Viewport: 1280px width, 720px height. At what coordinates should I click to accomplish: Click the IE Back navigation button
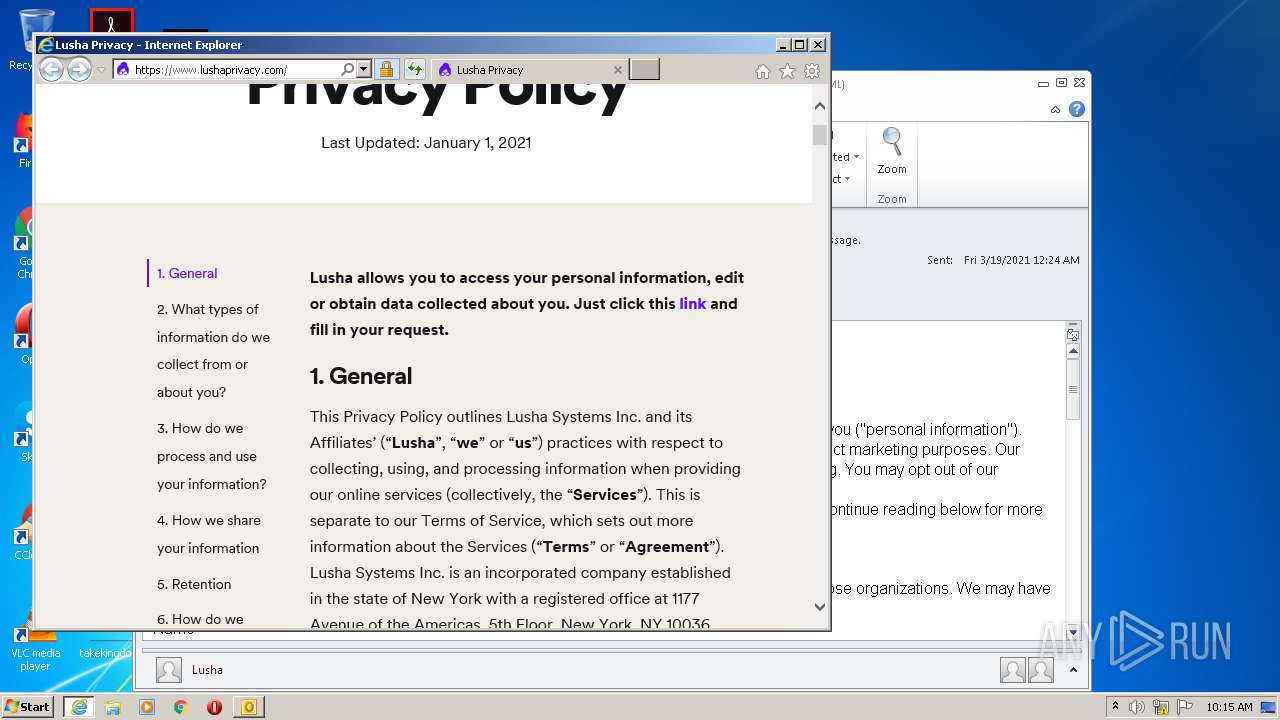51,69
